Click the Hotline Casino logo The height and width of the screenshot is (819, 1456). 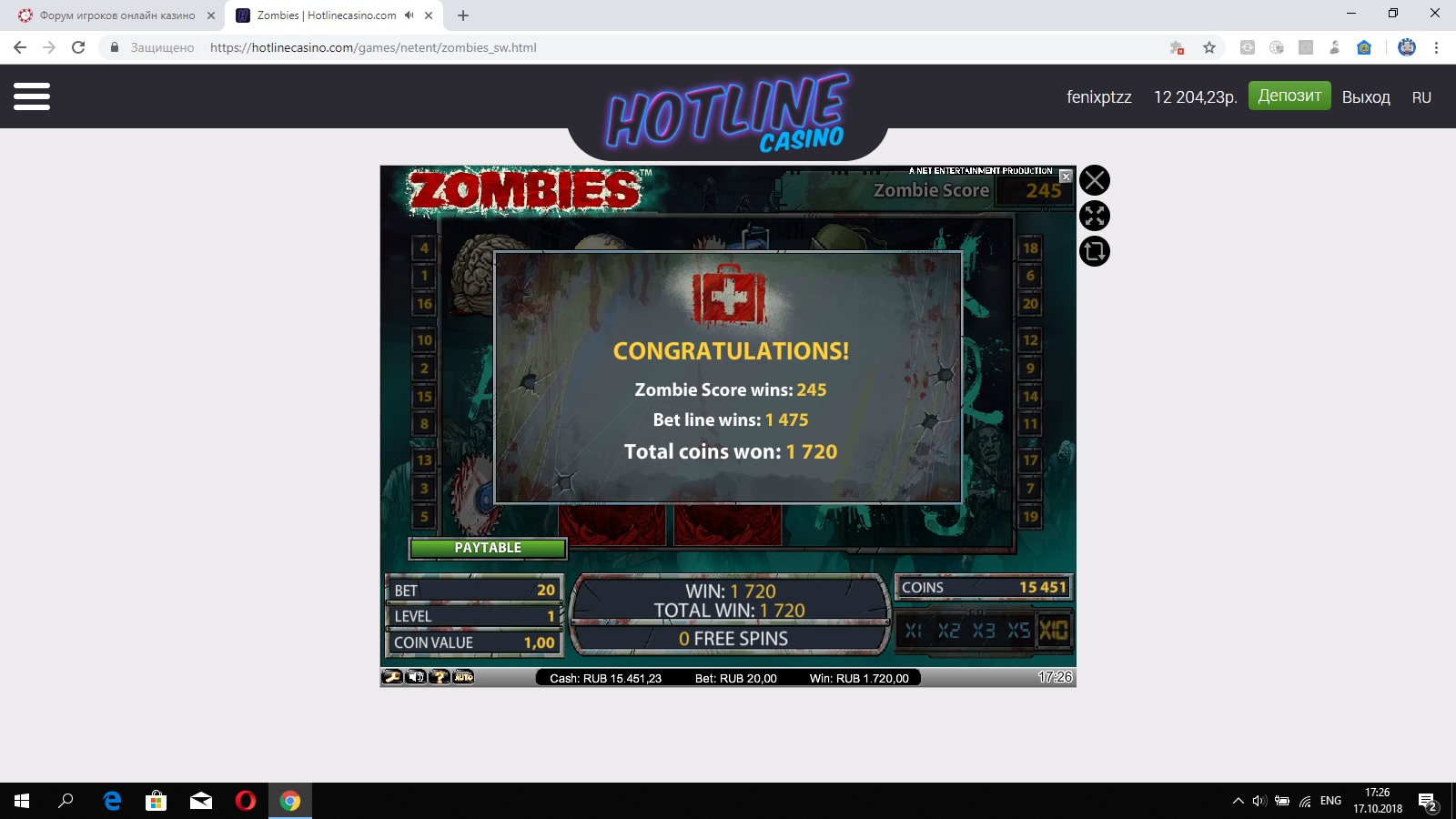pyautogui.click(x=728, y=114)
